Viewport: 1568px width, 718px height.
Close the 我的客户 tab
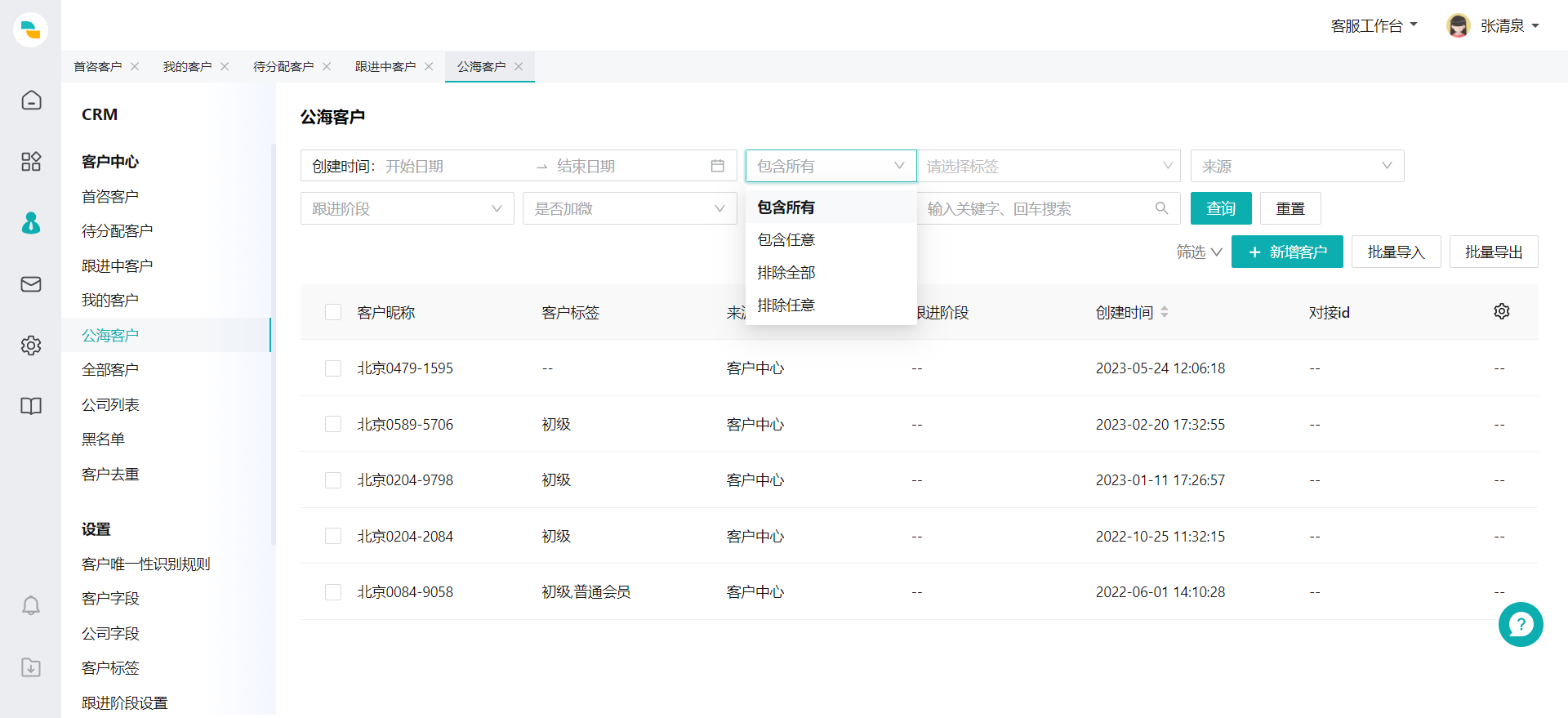pos(225,66)
